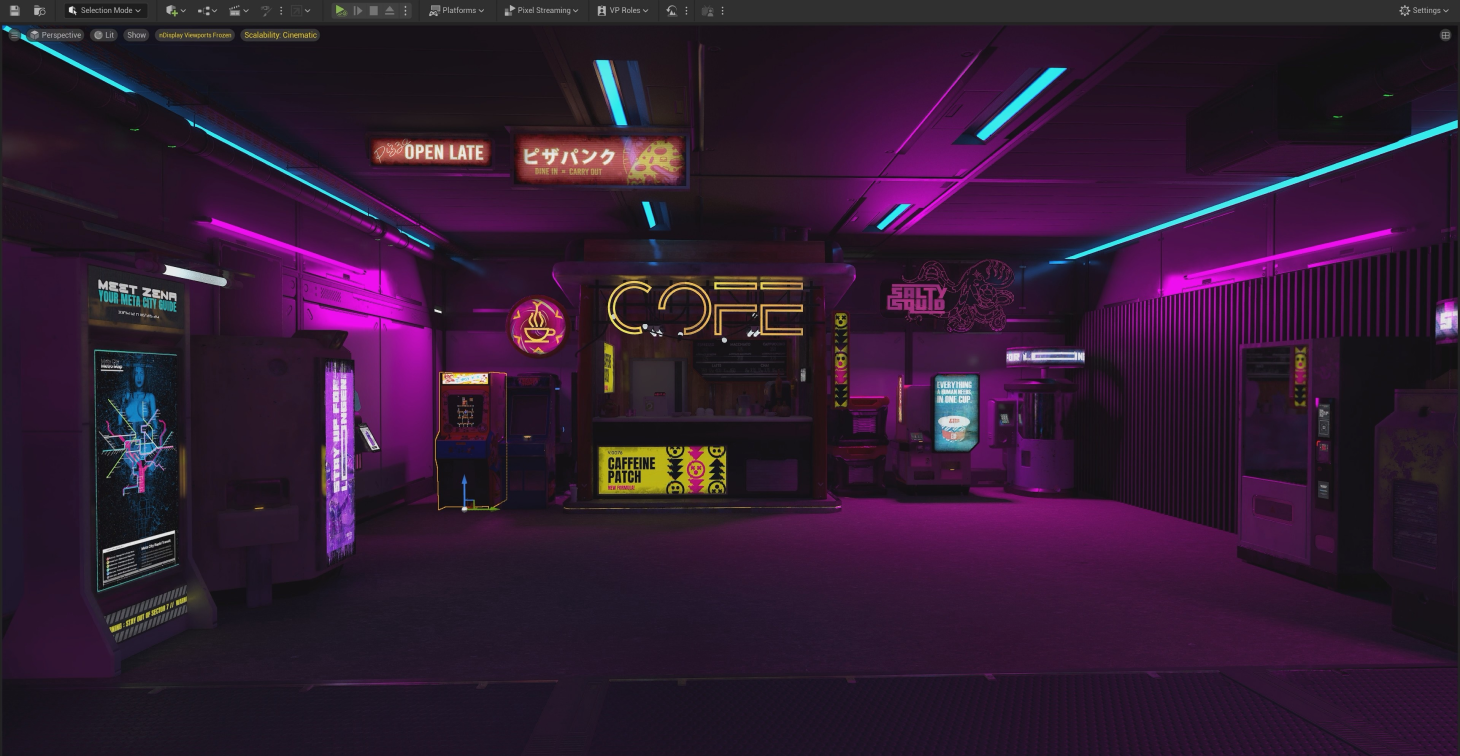Image resolution: width=1460 pixels, height=756 pixels.
Task: Click the Browse content folder icon
Action: (x=39, y=10)
